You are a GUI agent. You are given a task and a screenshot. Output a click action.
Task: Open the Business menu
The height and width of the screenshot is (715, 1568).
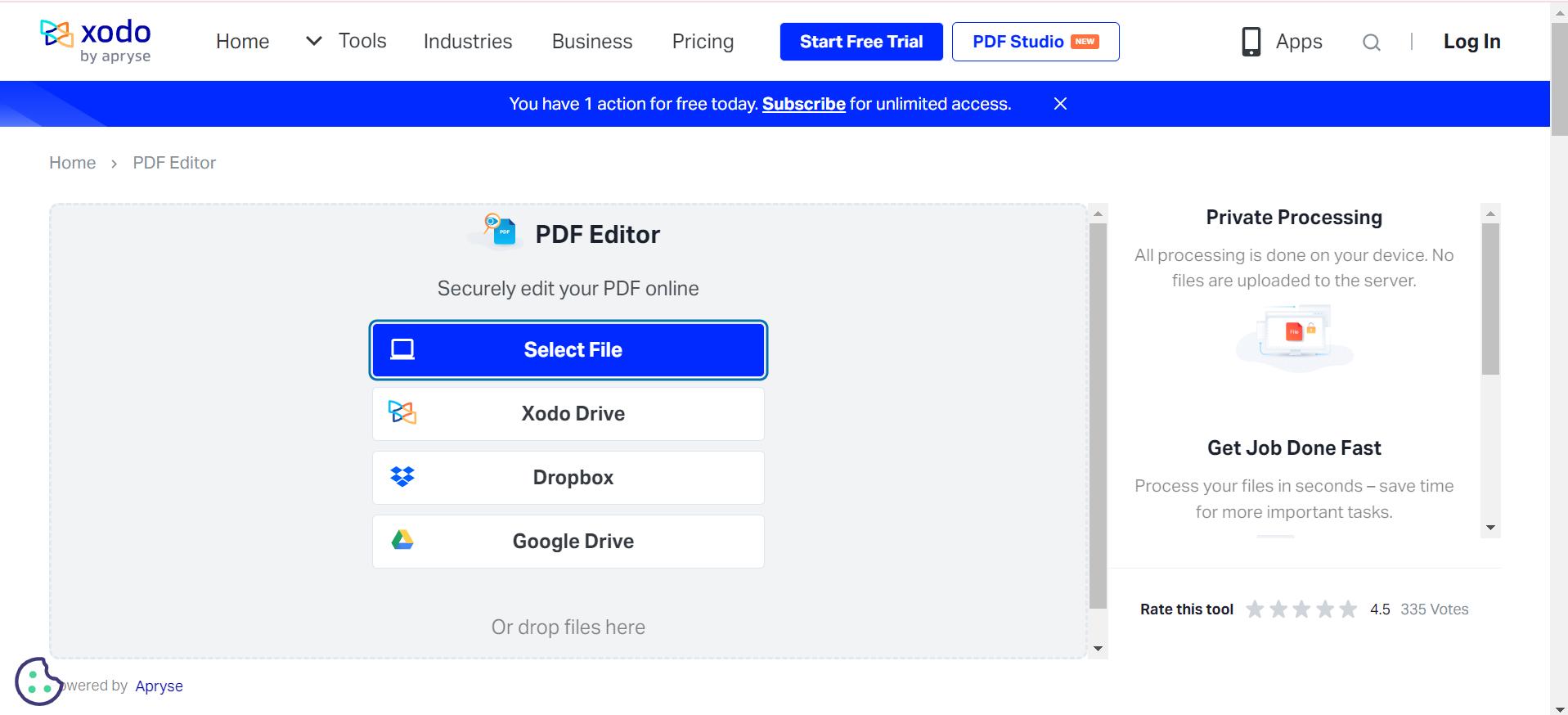(592, 42)
